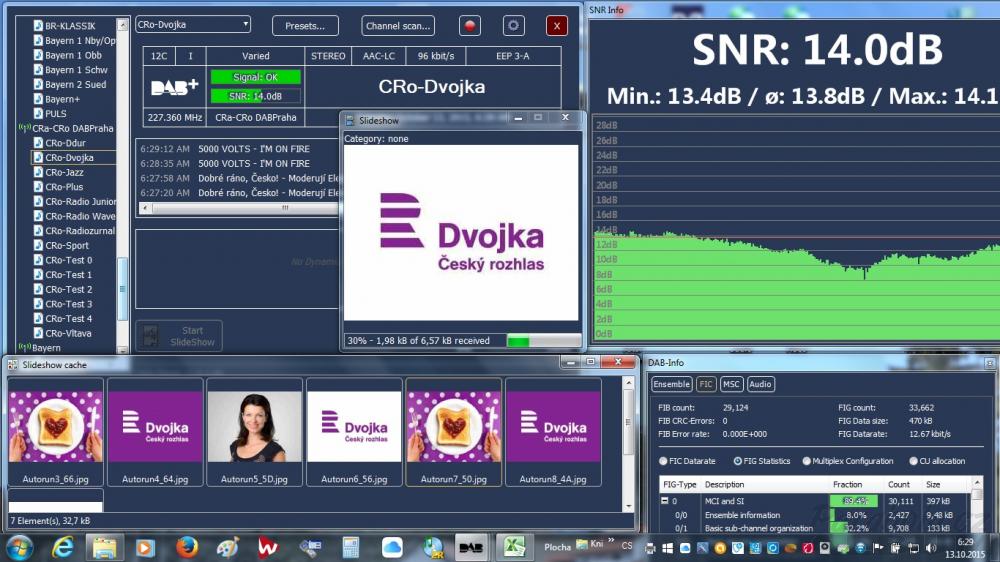1000x562 pixels.
Task: Click the Start SlideShow film icon
Action: (151, 336)
